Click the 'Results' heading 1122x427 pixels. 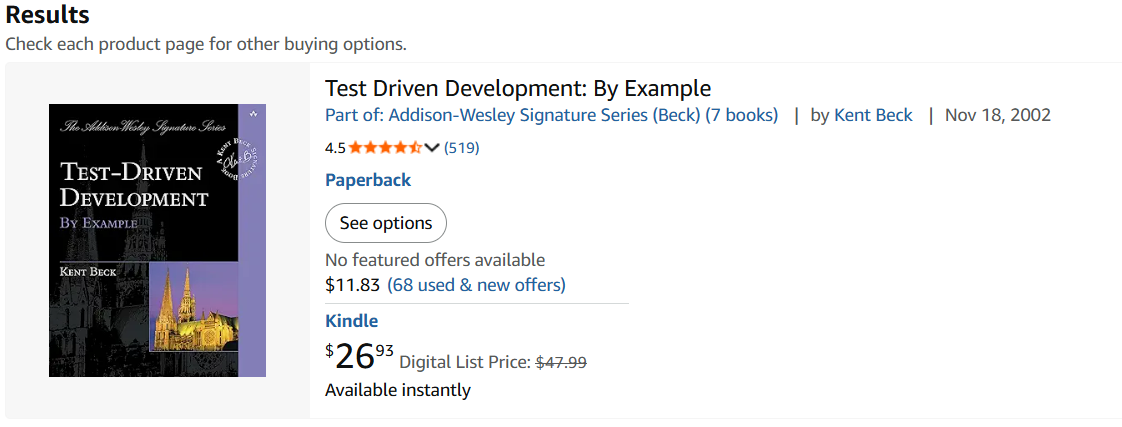[x=47, y=16]
